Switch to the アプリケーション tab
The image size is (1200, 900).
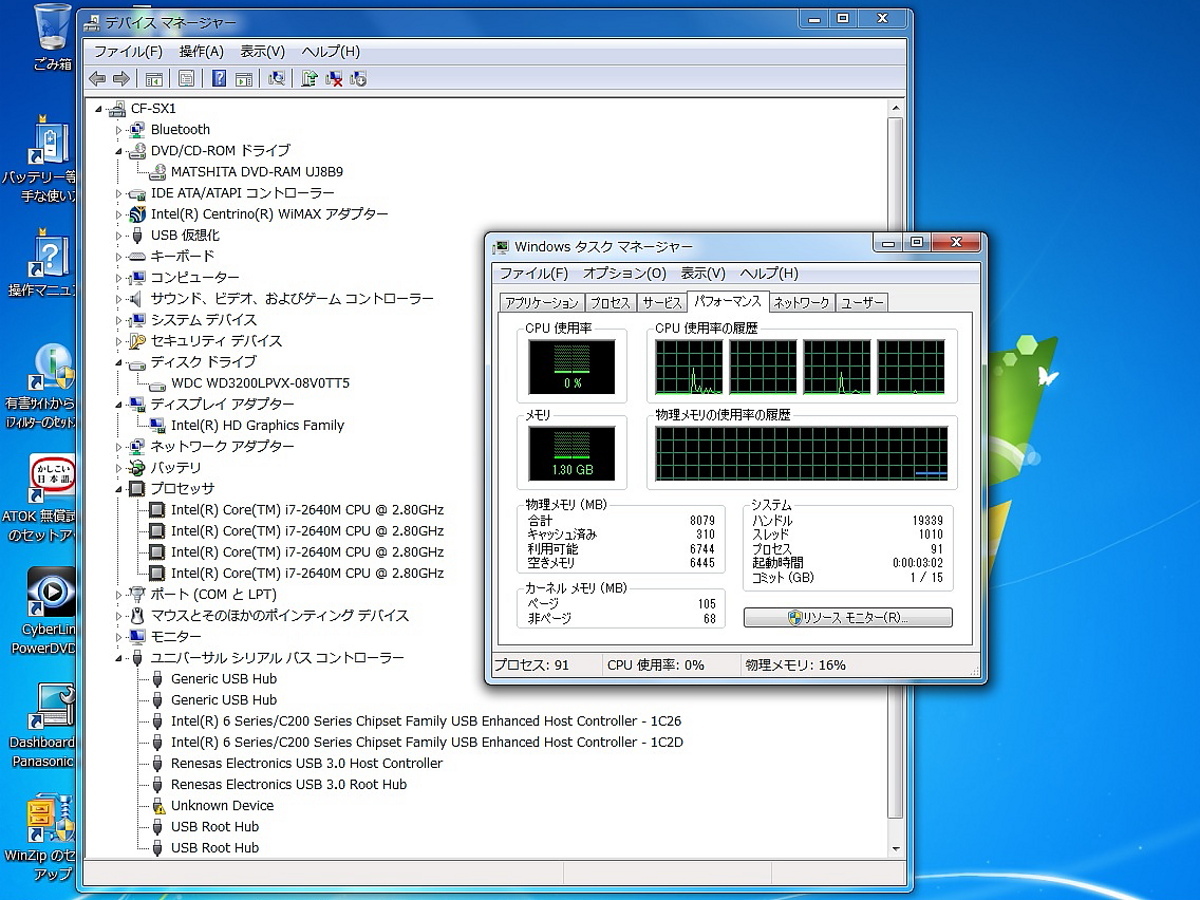[541, 302]
